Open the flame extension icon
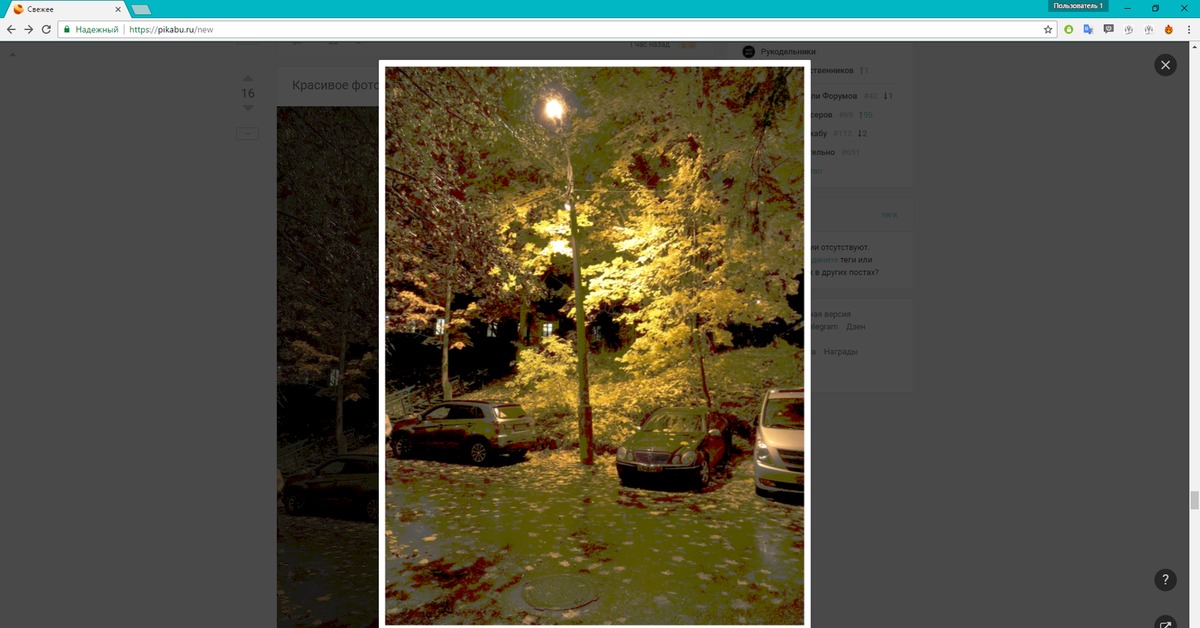 tap(1168, 30)
